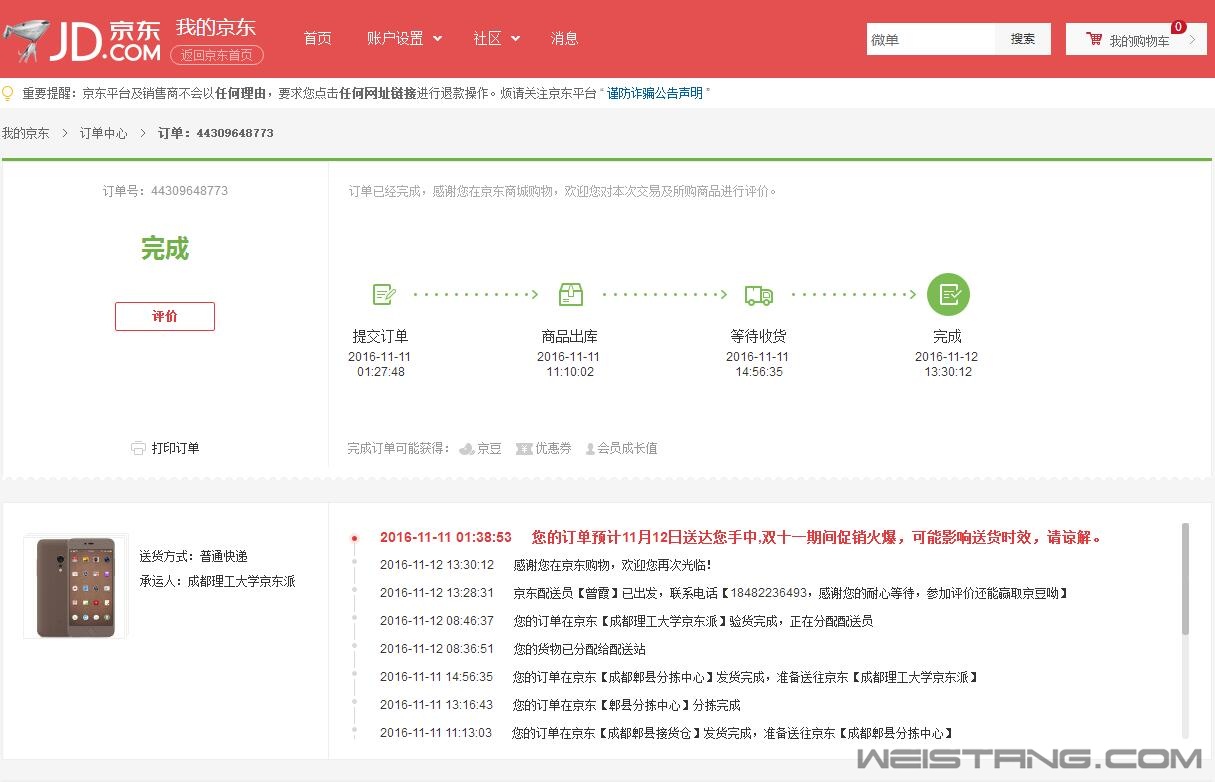Click the red 评价 button

[x=165, y=316]
